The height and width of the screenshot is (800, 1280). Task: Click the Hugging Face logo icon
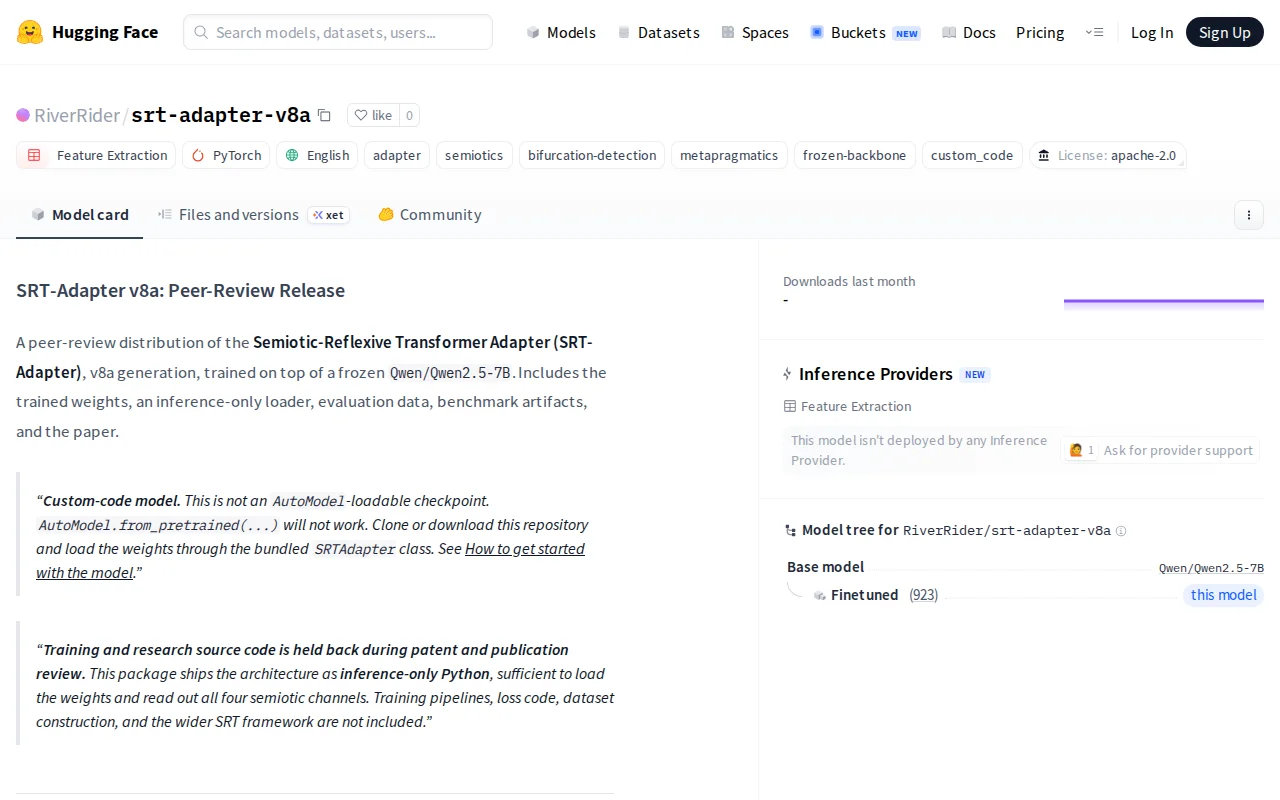(30, 32)
